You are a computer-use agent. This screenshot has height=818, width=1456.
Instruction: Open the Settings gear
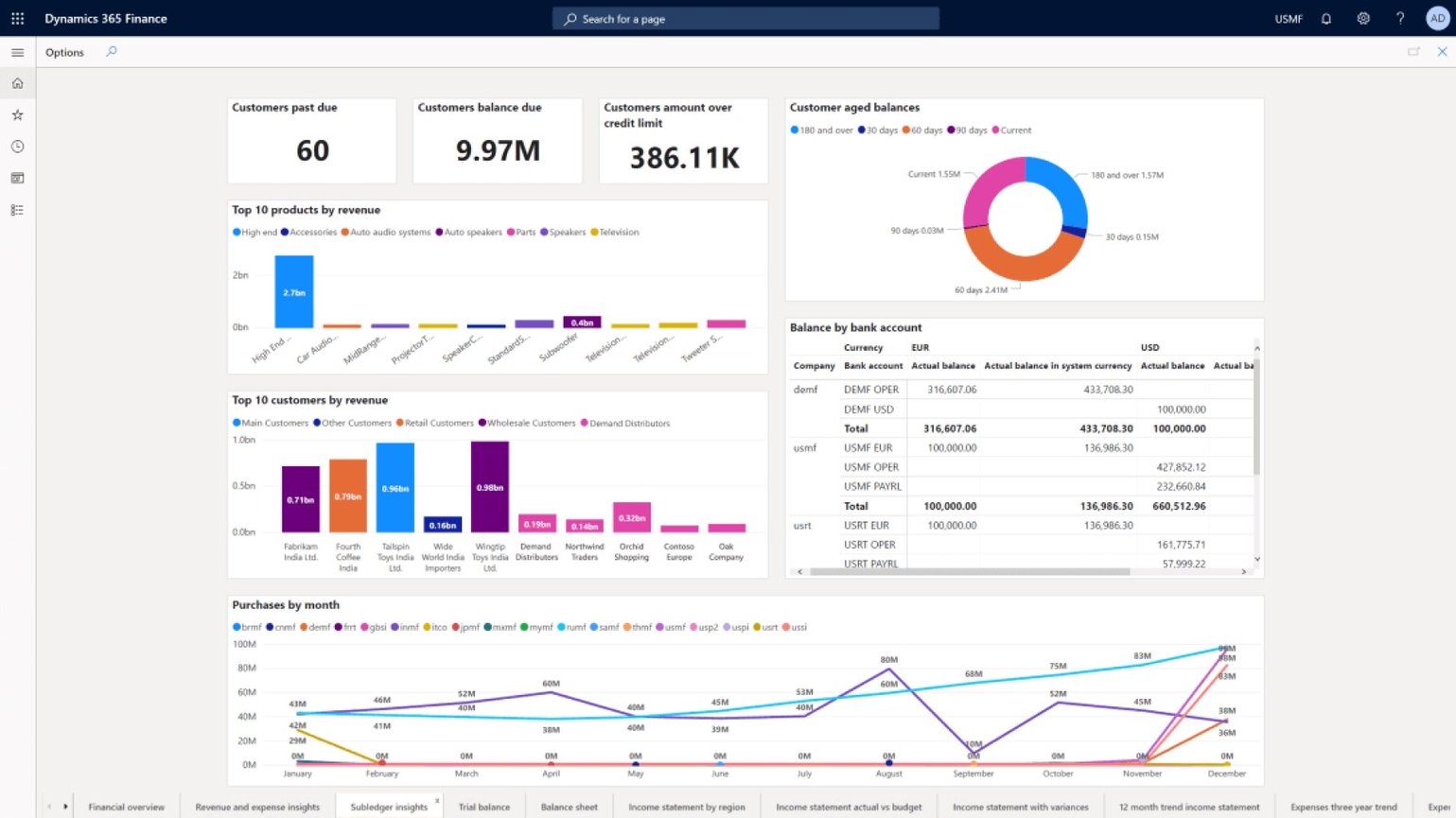tap(1362, 18)
